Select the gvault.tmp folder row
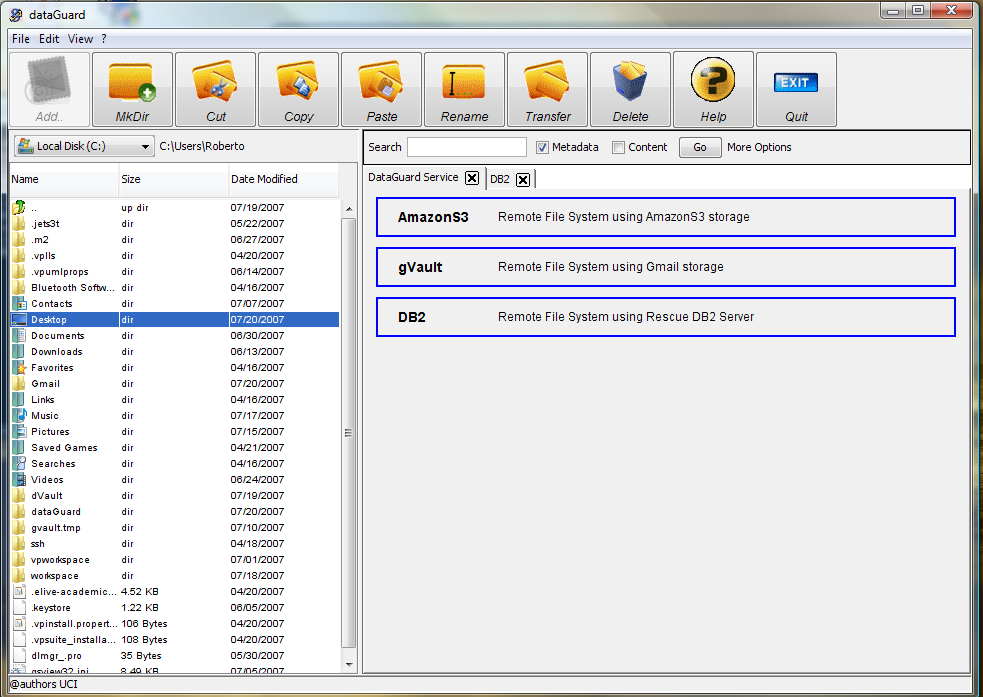 [175, 528]
